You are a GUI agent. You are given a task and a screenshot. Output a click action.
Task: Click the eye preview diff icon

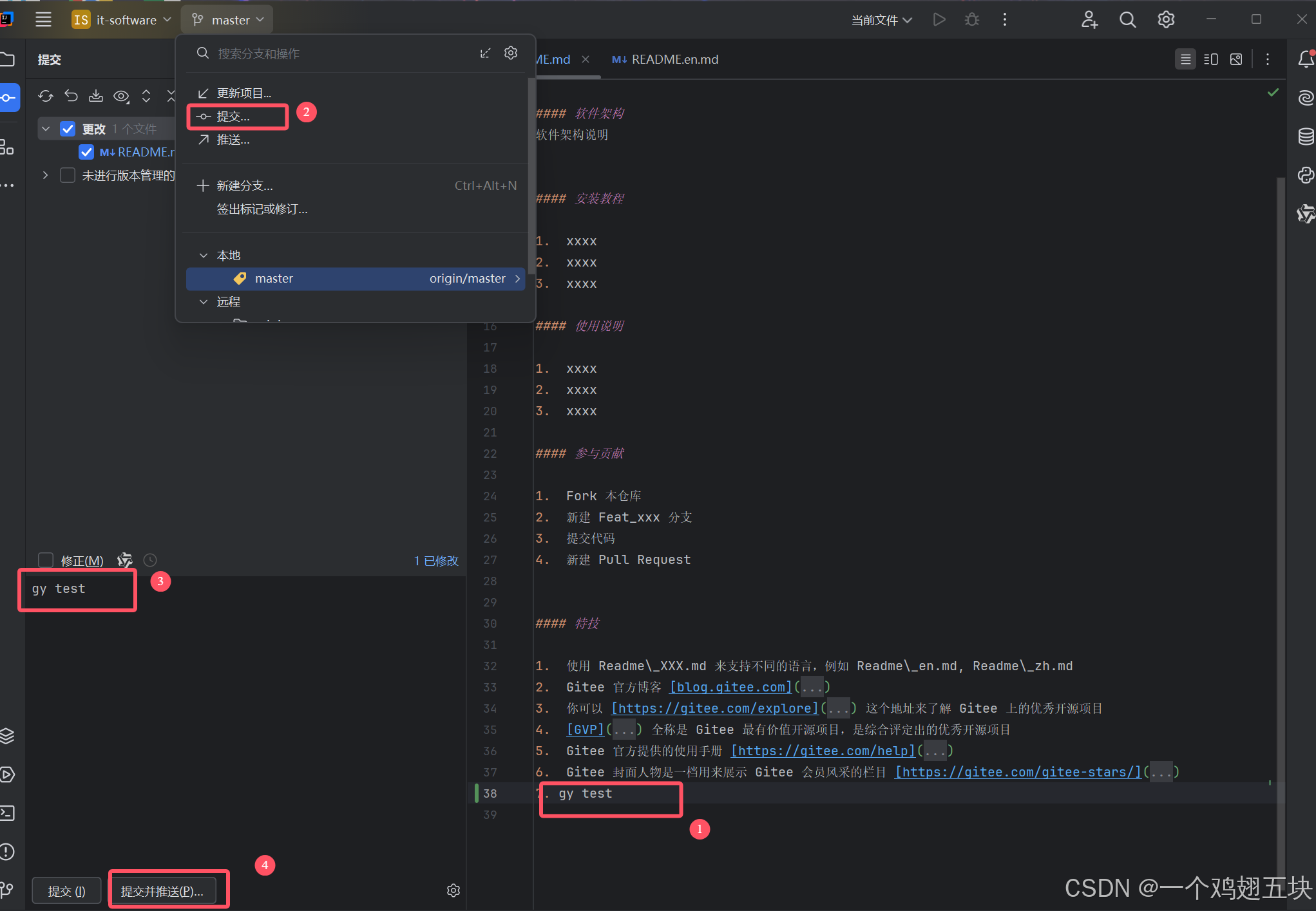(121, 96)
